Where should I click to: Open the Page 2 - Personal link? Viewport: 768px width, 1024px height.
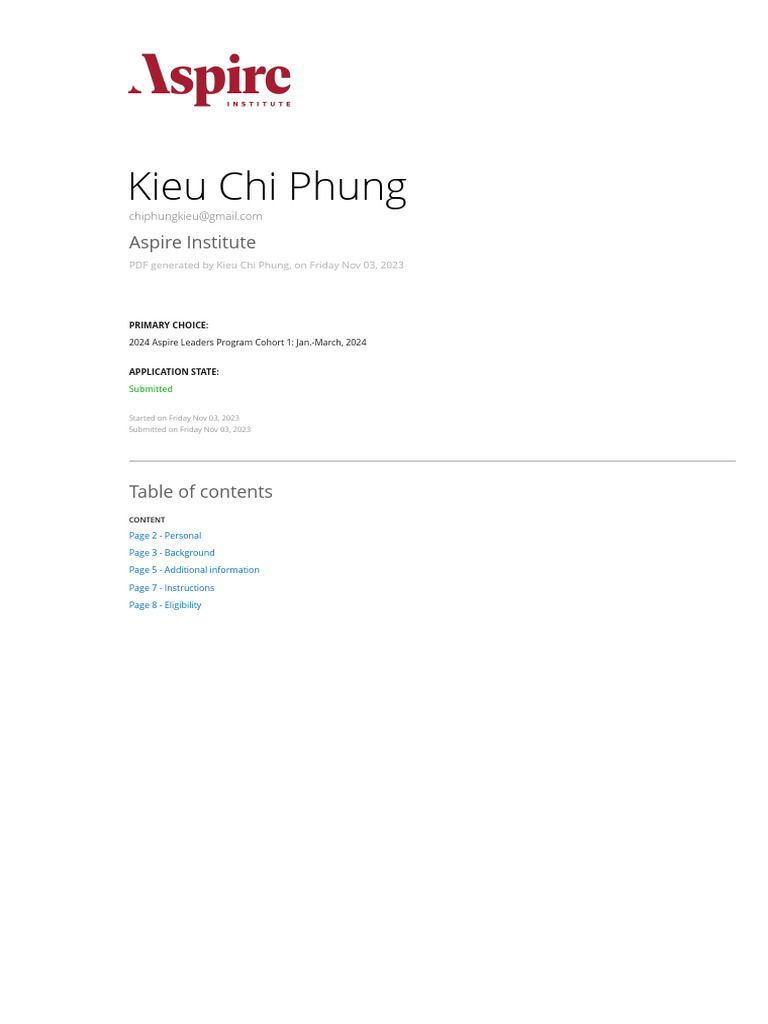[165, 536]
